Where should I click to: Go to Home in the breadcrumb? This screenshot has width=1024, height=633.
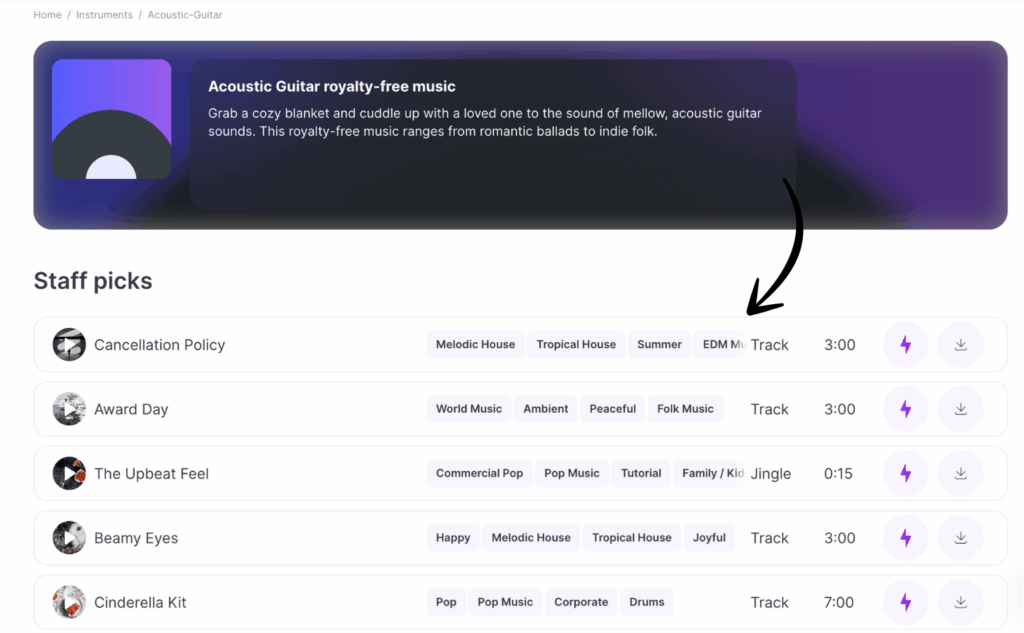click(47, 15)
